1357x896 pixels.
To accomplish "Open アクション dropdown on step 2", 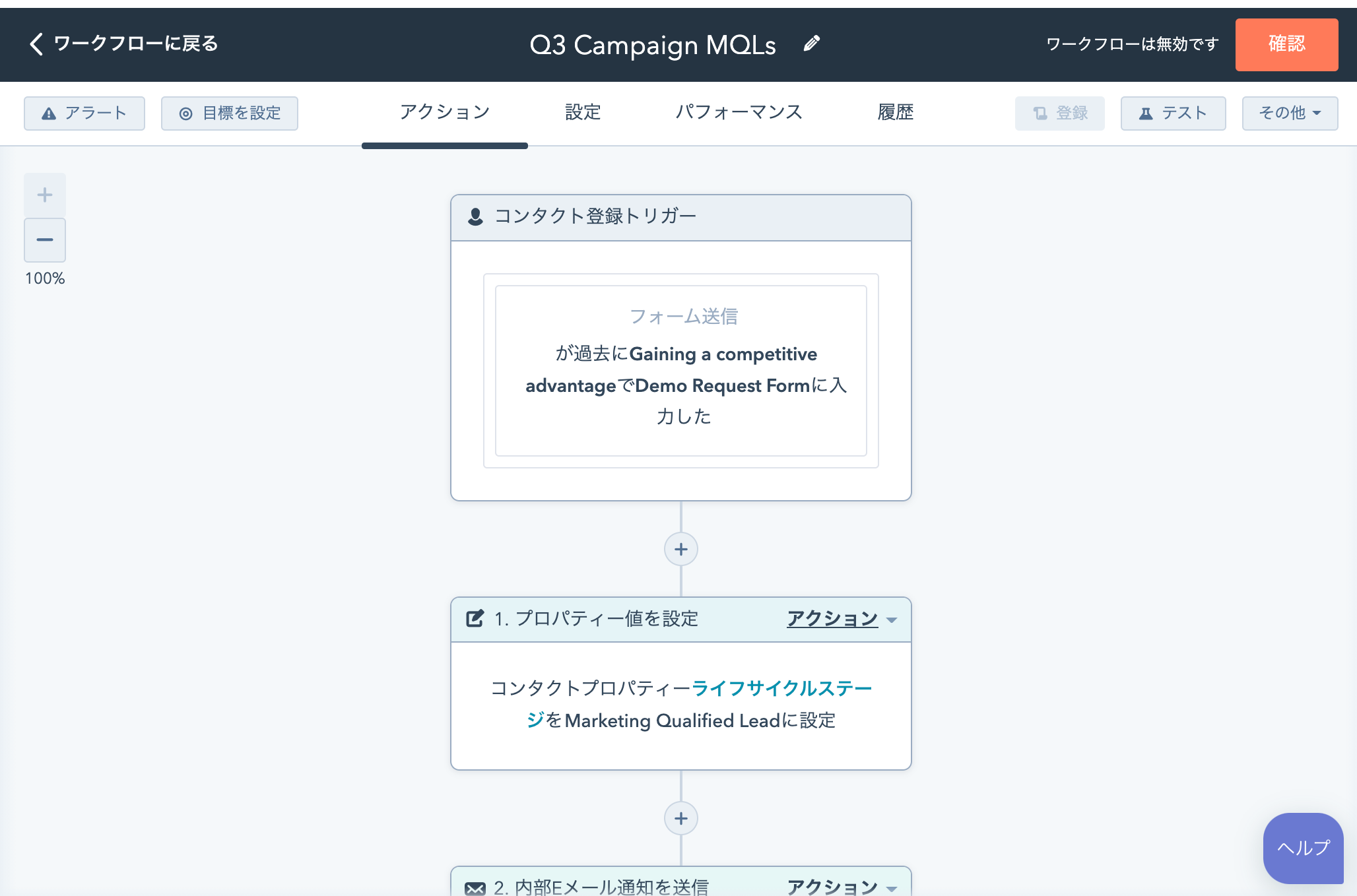I will point(842,887).
